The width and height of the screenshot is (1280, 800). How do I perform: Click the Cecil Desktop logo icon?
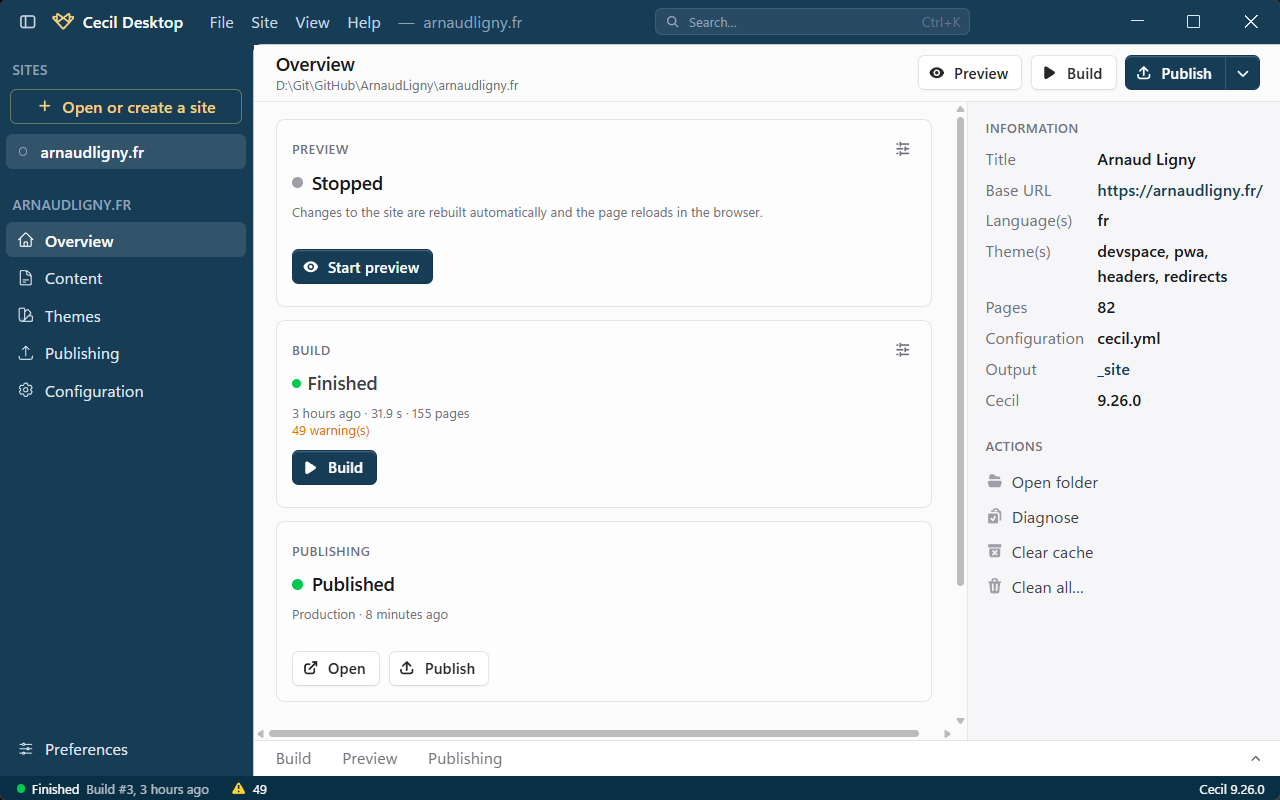[63, 22]
